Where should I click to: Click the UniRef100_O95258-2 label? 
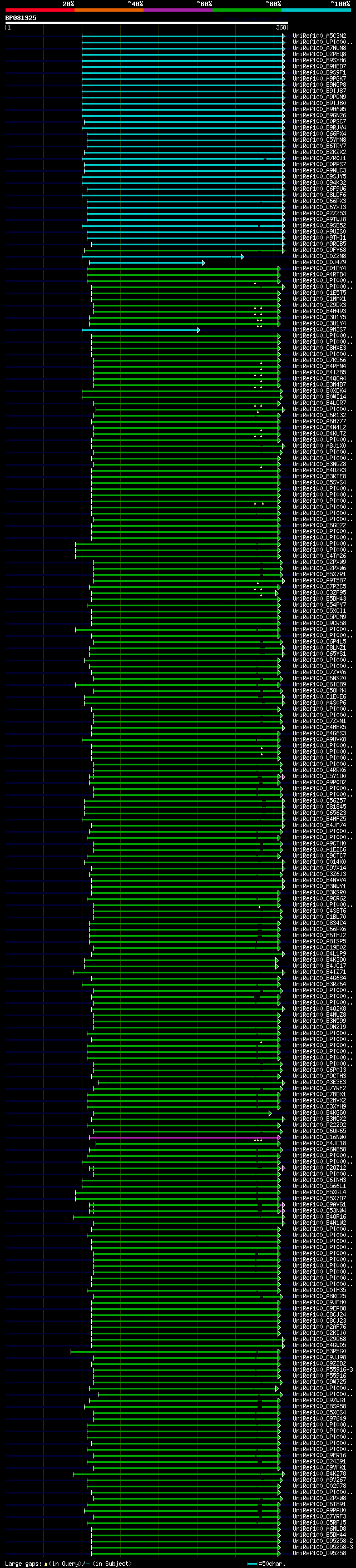pyautogui.click(x=323, y=1541)
